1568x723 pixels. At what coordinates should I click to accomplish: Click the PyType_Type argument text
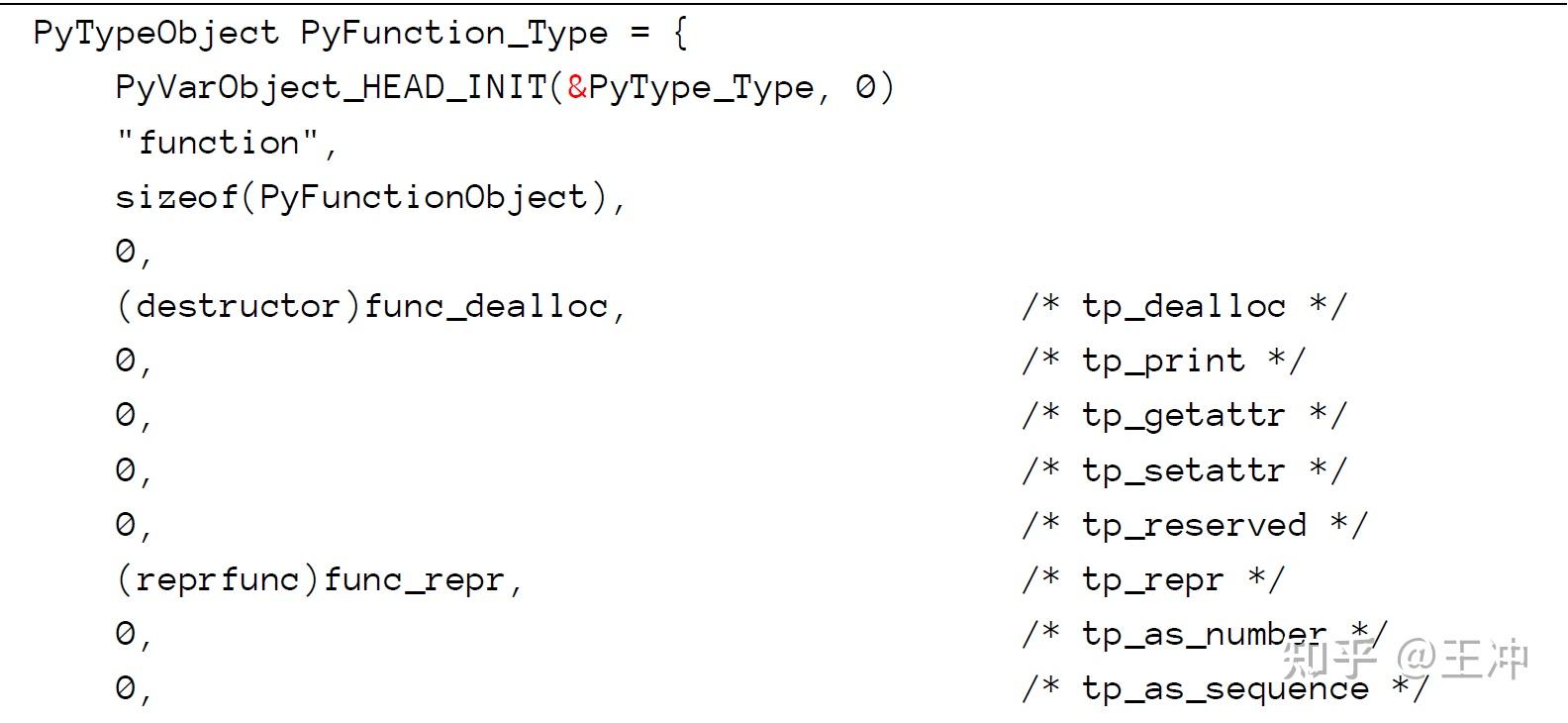701,87
